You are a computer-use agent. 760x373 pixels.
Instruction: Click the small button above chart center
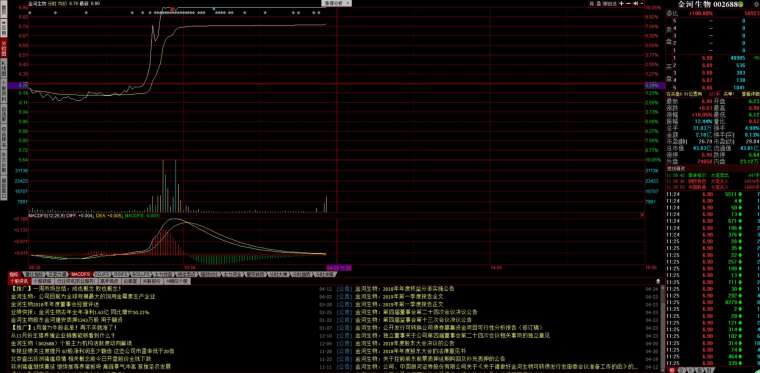pyautogui.click(x=337, y=3)
